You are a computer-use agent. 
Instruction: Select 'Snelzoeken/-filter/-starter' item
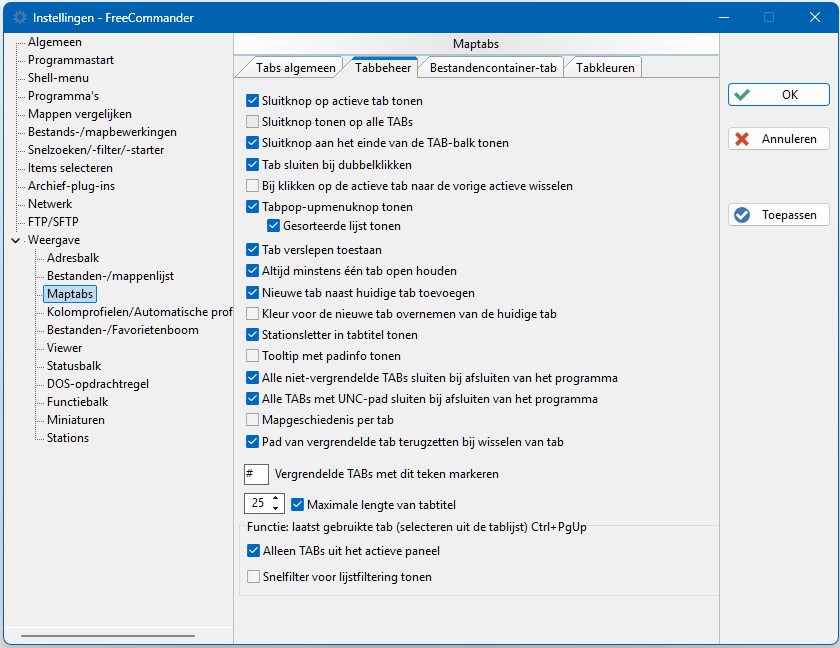pos(96,150)
